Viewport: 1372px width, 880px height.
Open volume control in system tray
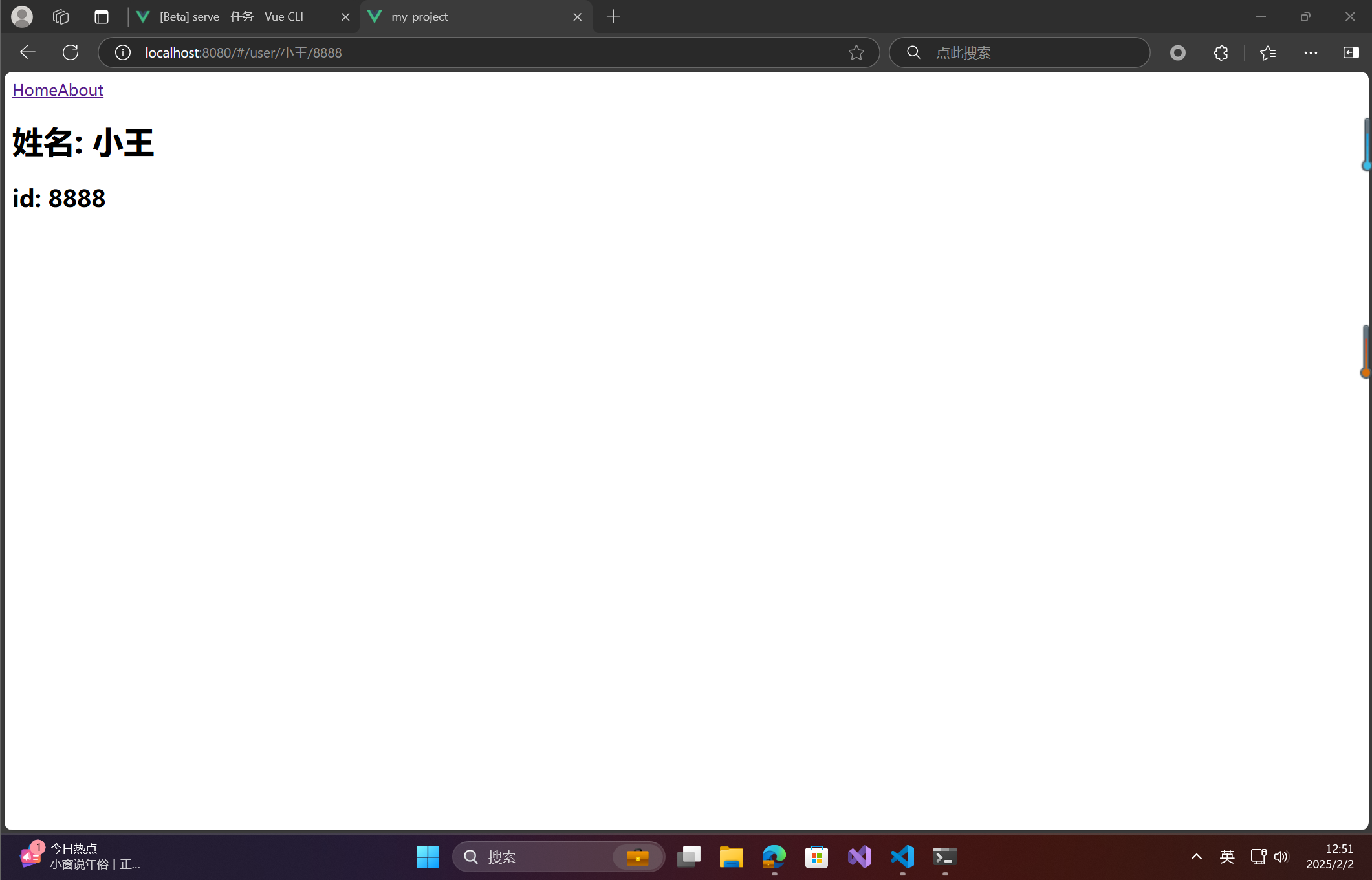coord(1281,857)
